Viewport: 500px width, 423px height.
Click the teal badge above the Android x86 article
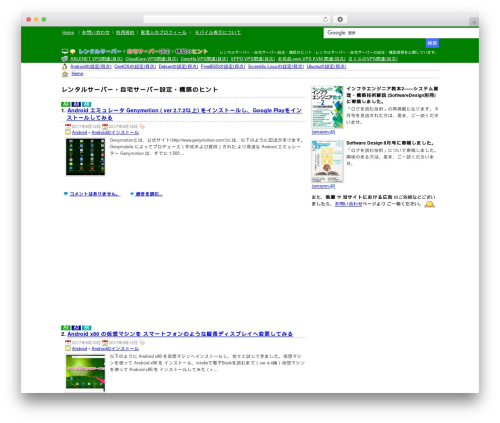point(87,328)
